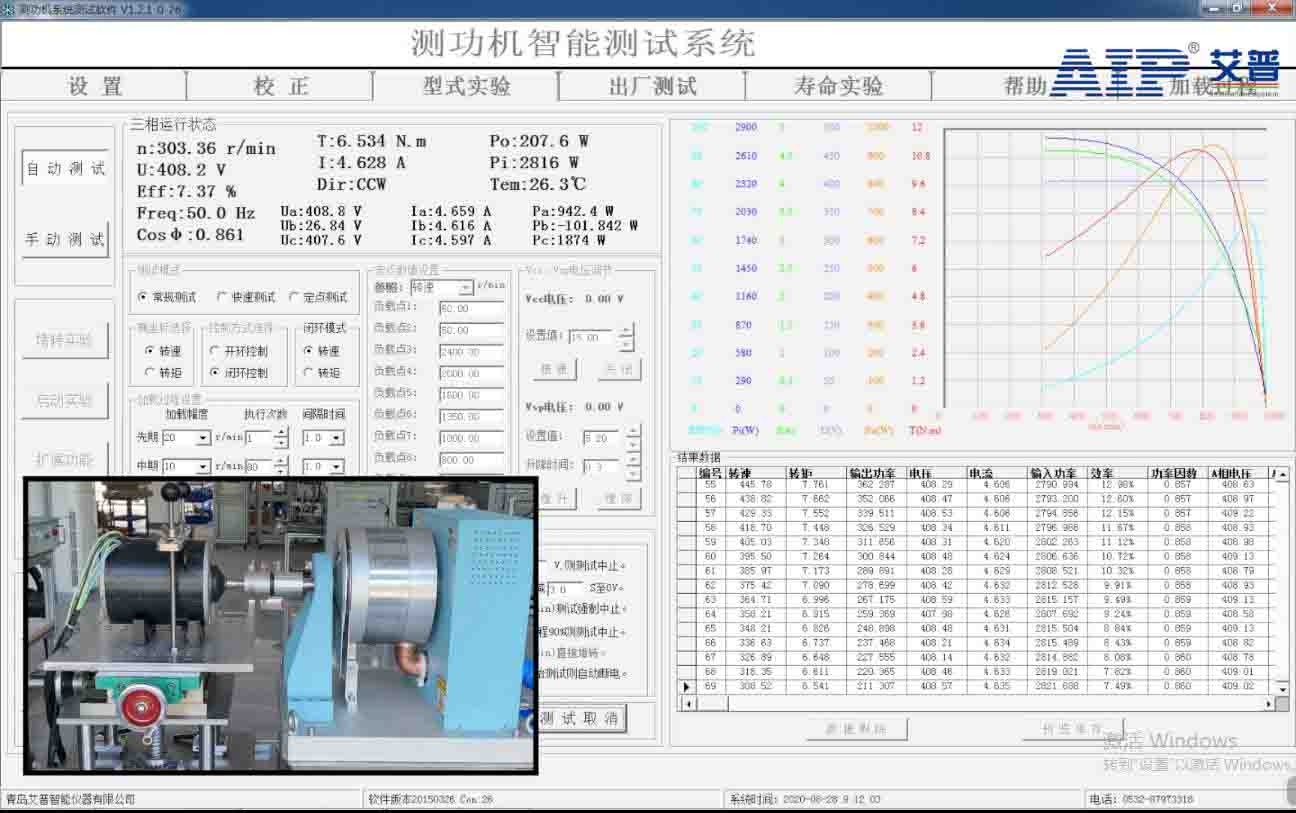Switch to the 出厂测试 tab
The height and width of the screenshot is (813, 1296).
[x=650, y=87]
